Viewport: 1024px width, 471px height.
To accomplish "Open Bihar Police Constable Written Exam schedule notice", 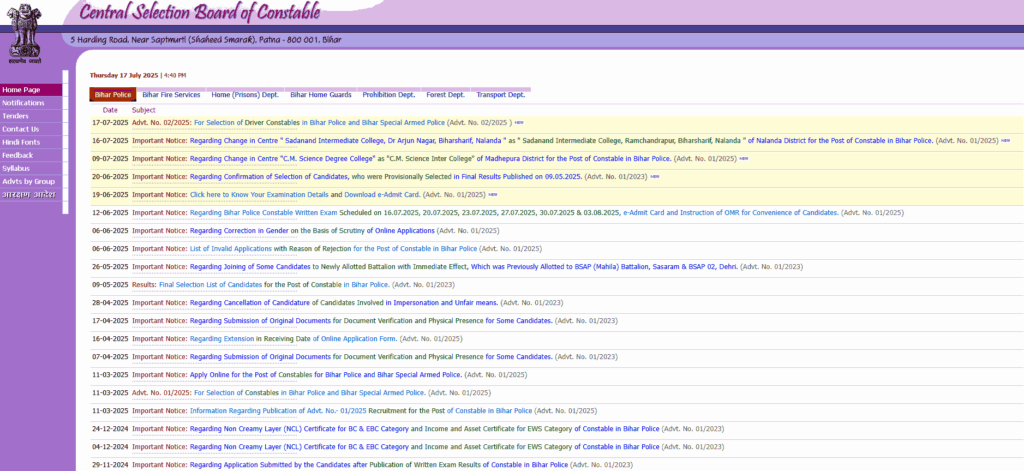I will [514, 213].
